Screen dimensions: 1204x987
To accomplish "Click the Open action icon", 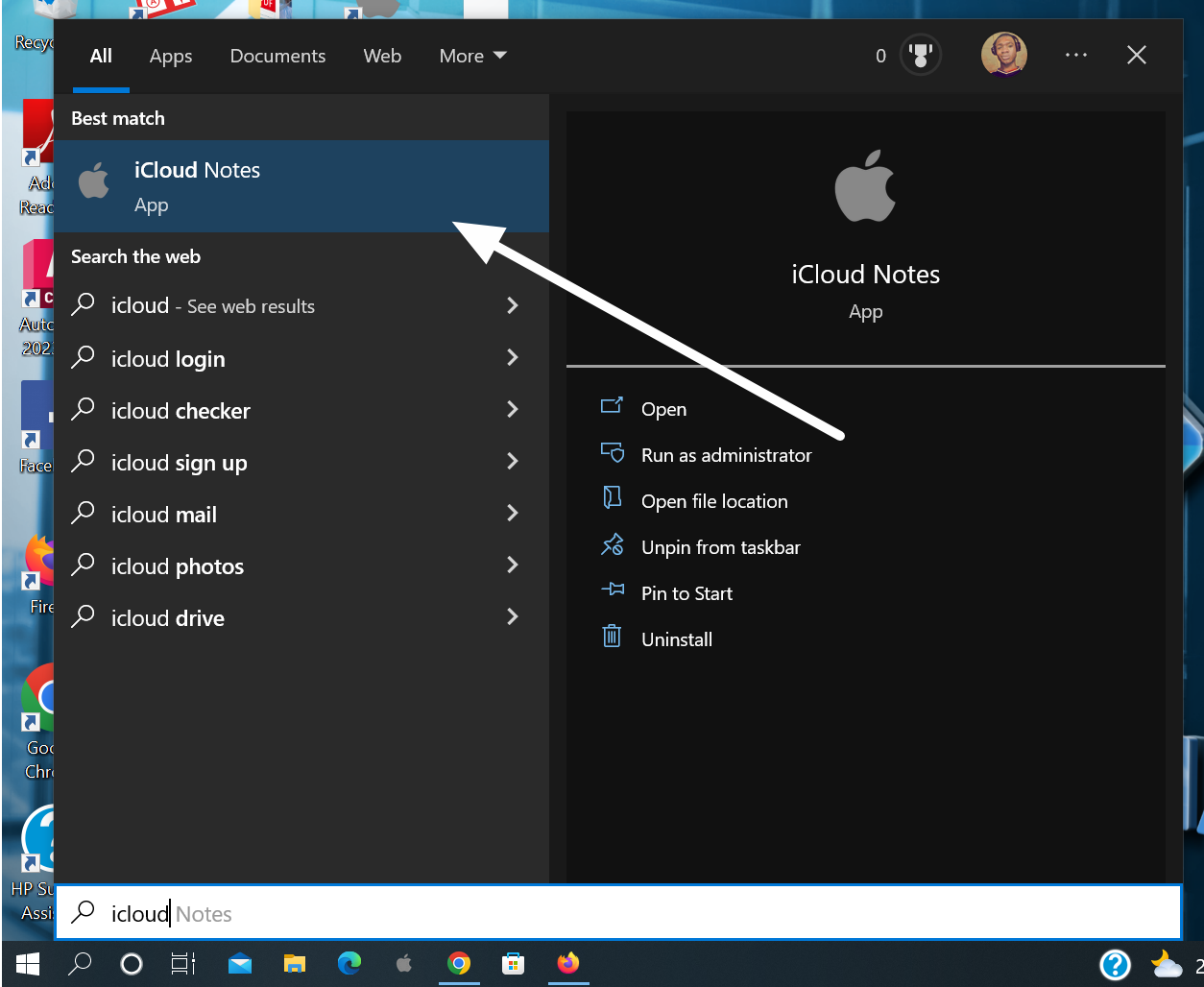I will [x=612, y=406].
